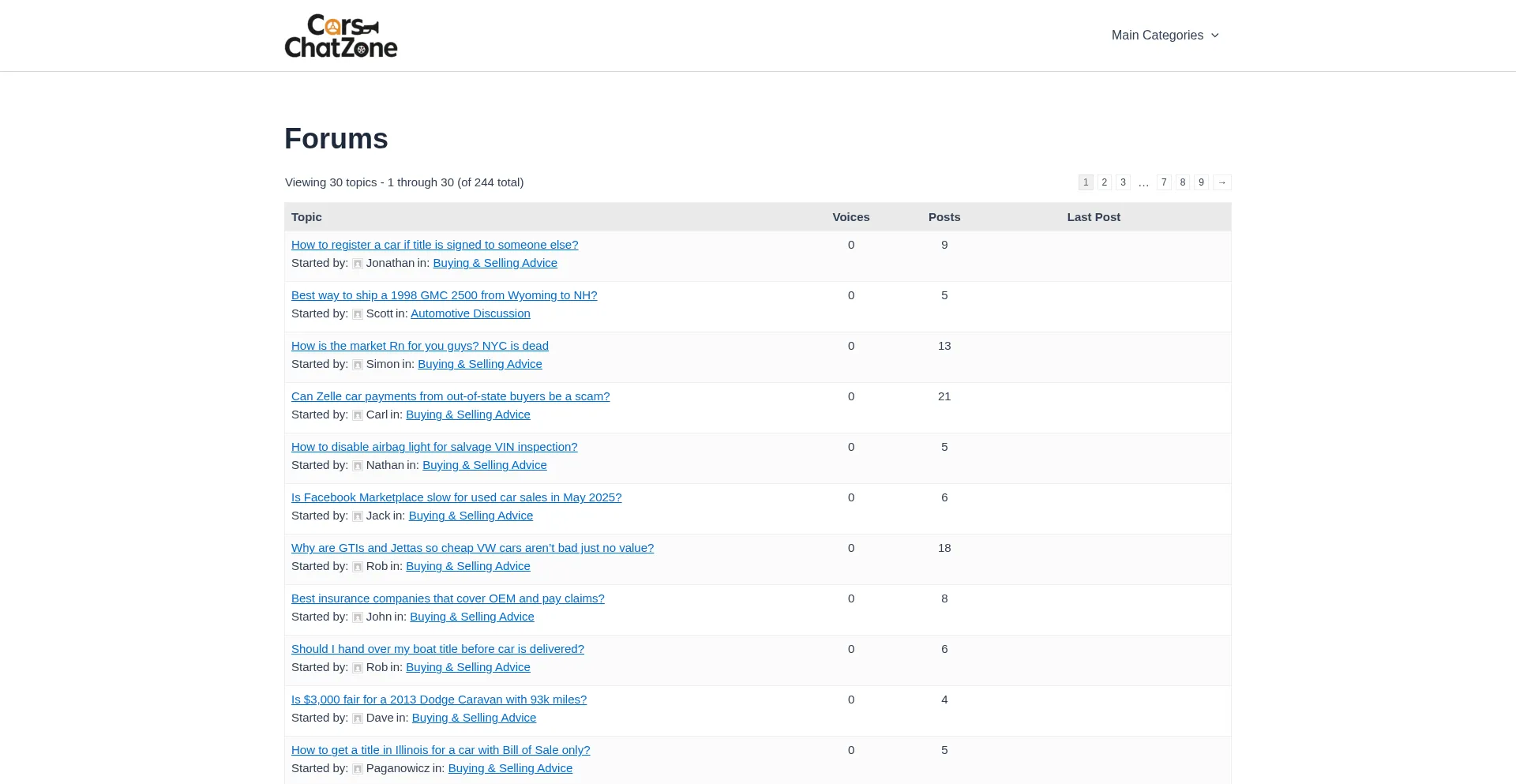Open topic on shipping 1998 GMC 2500

(444, 295)
